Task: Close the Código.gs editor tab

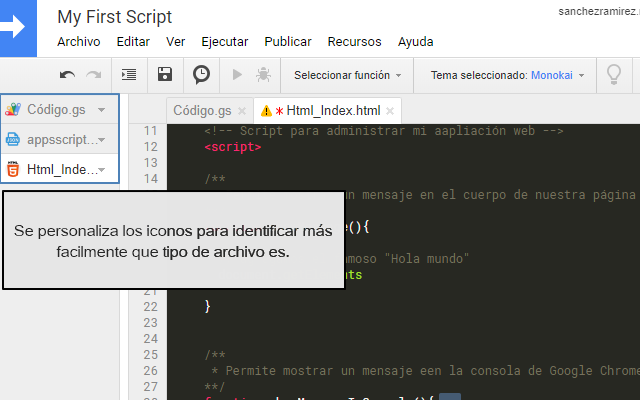Action: tap(242, 111)
